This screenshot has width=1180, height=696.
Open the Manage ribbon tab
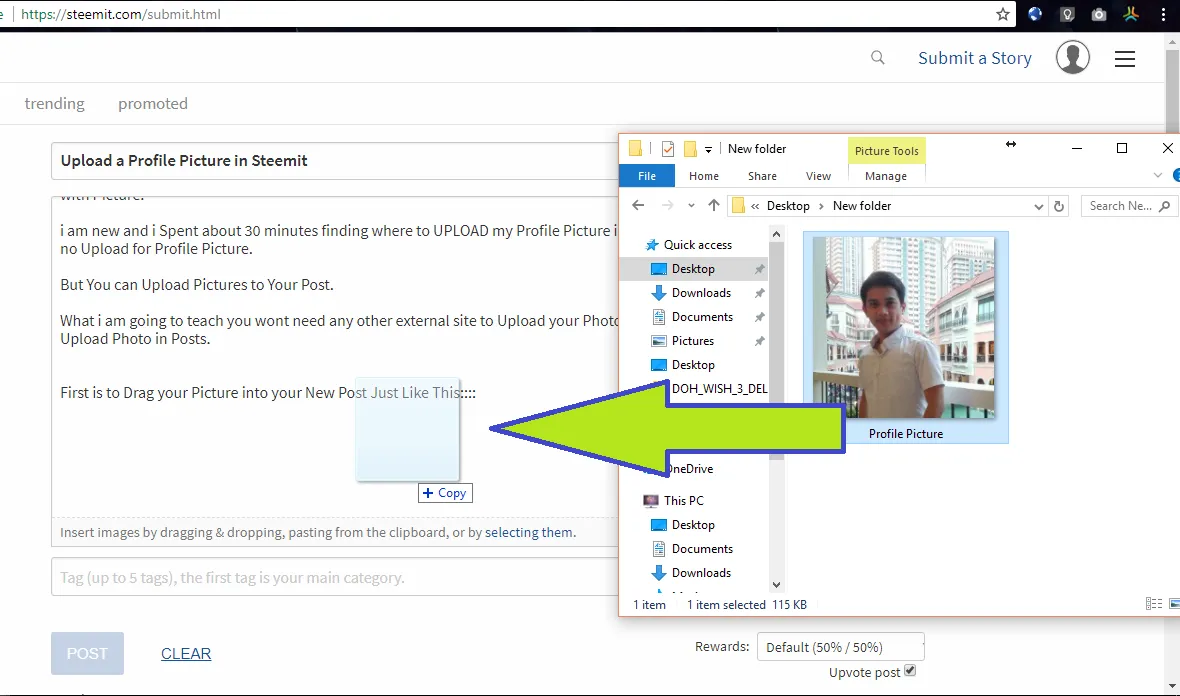886,176
